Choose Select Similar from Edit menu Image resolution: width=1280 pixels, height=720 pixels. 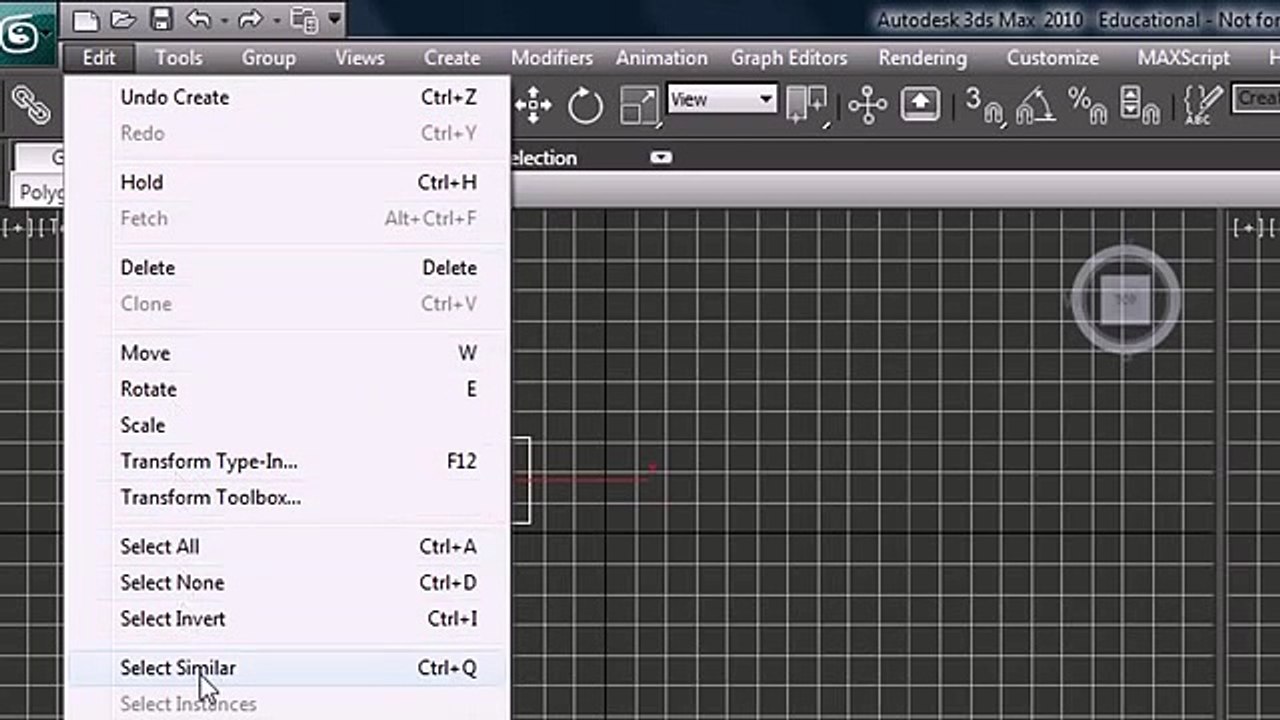pyautogui.click(x=288, y=667)
